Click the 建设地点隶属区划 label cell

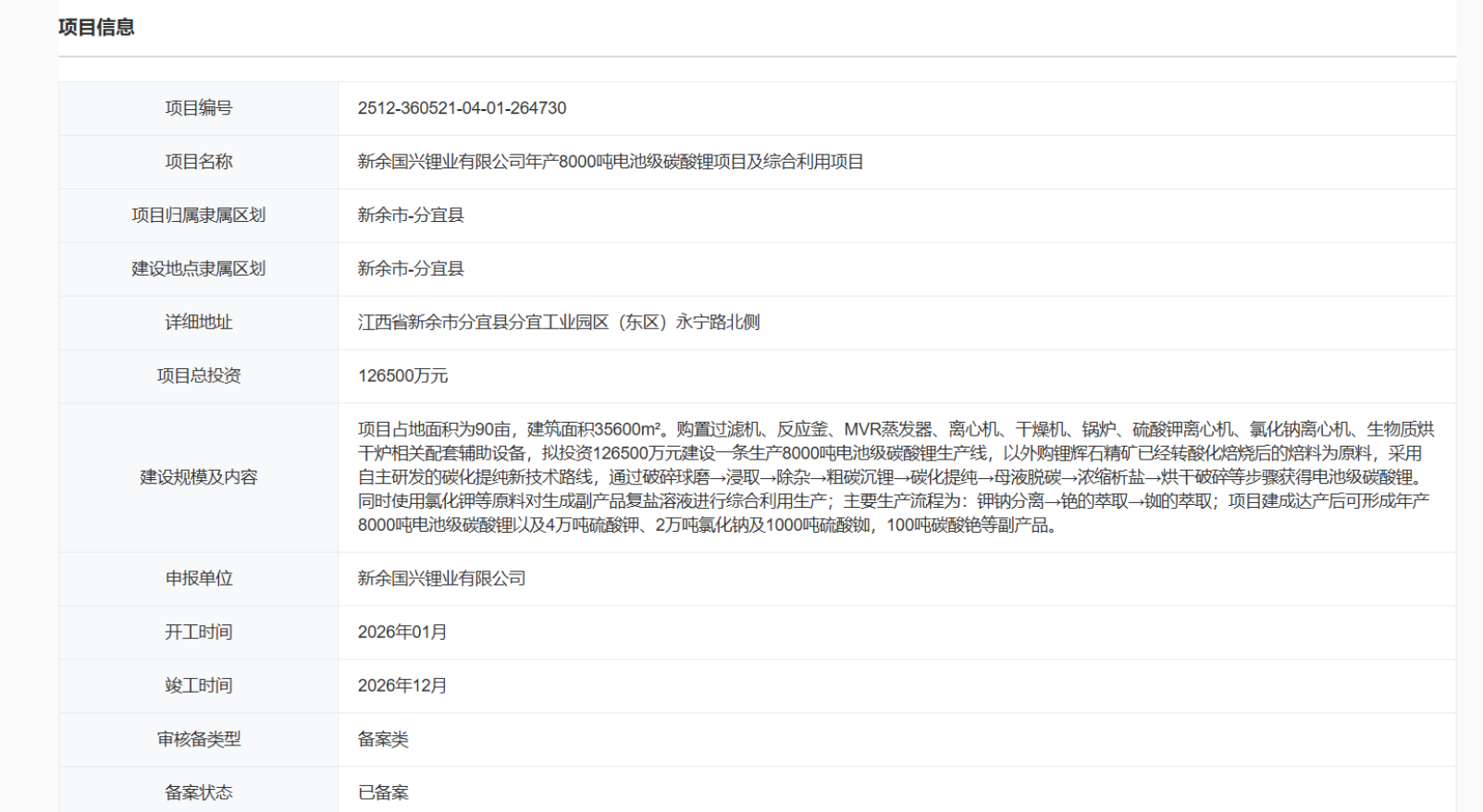pyautogui.click(x=198, y=269)
